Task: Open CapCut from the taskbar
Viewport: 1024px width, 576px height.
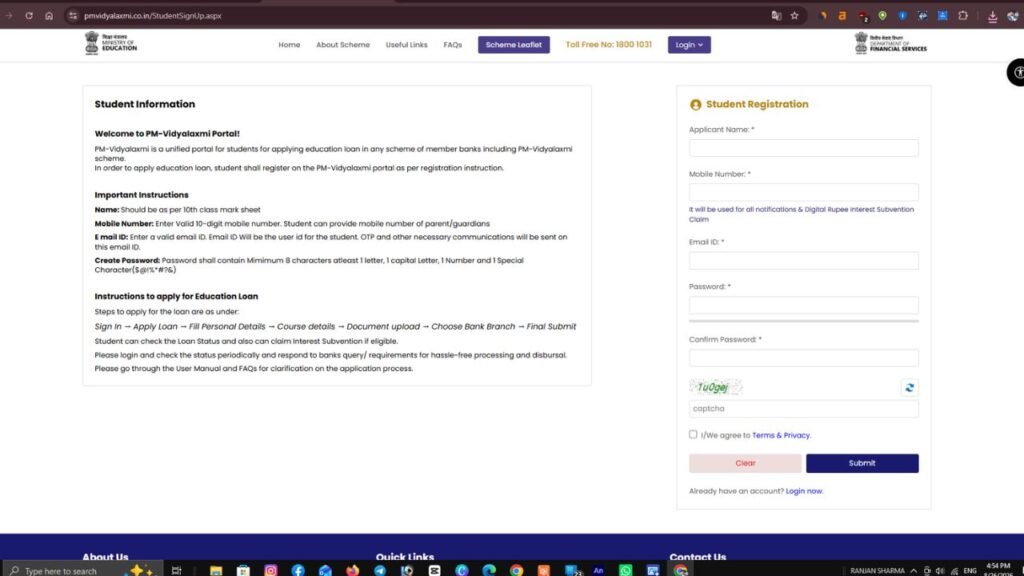Action: 434,570
